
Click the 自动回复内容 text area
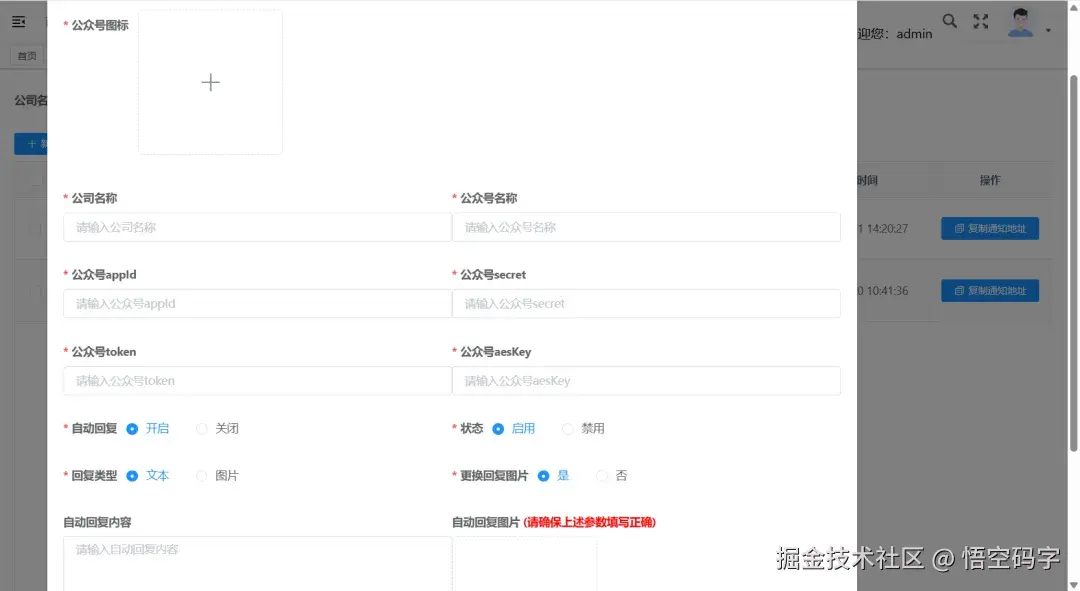[x=257, y=565]
